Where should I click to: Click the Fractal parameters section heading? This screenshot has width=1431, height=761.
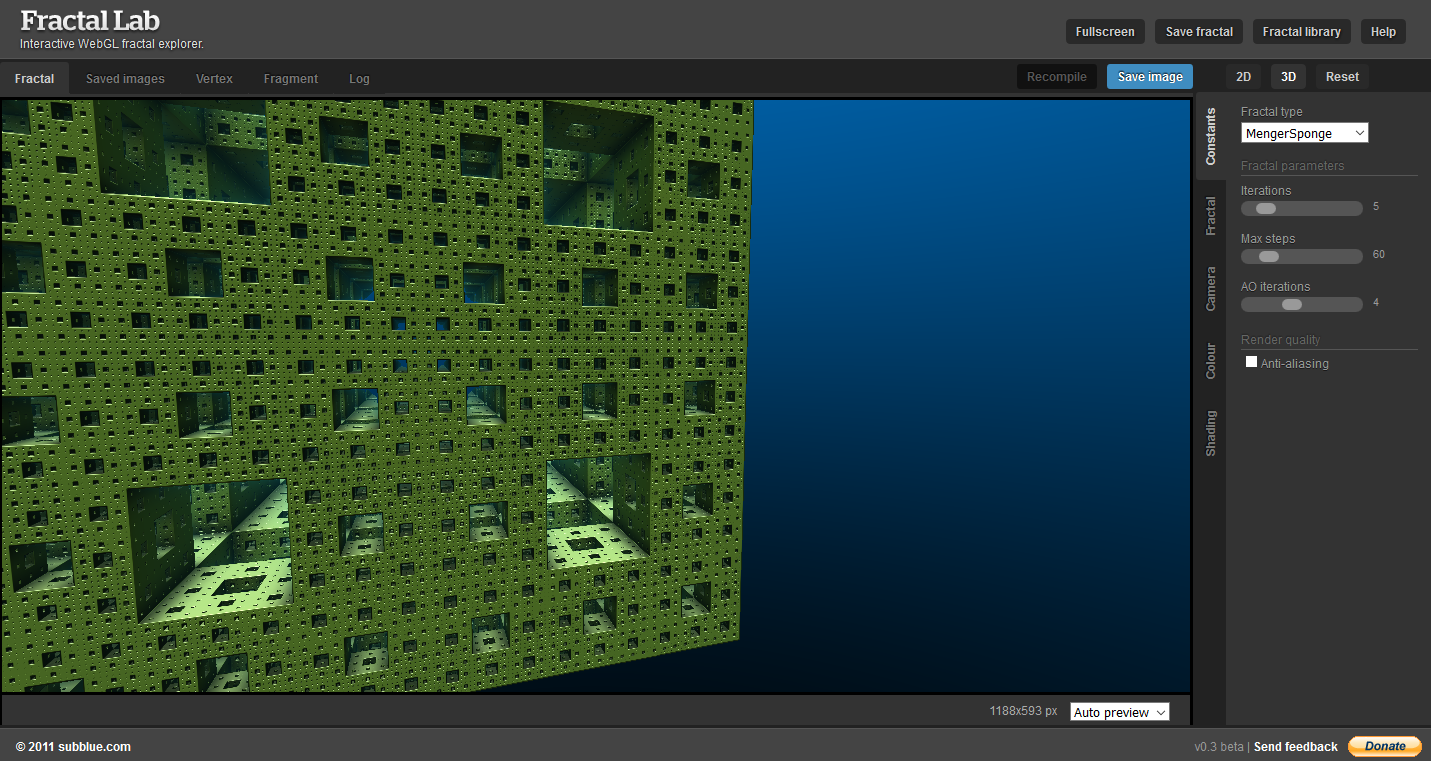(x=1292, y=166)
